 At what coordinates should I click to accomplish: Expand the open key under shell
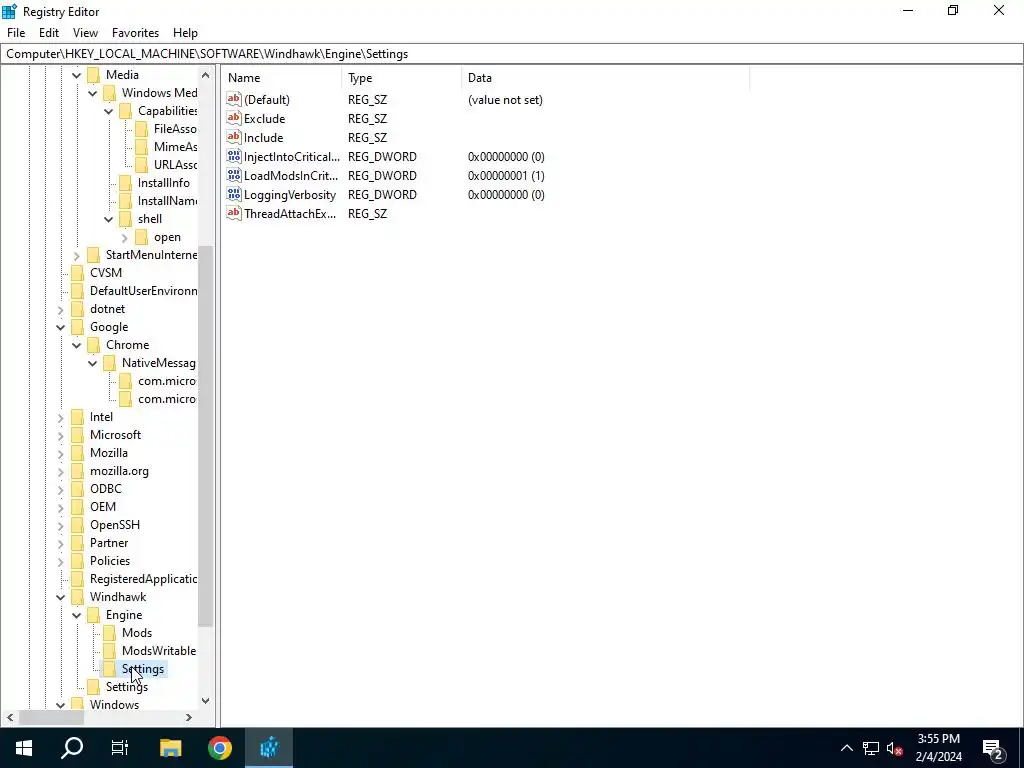coord(125,238)
